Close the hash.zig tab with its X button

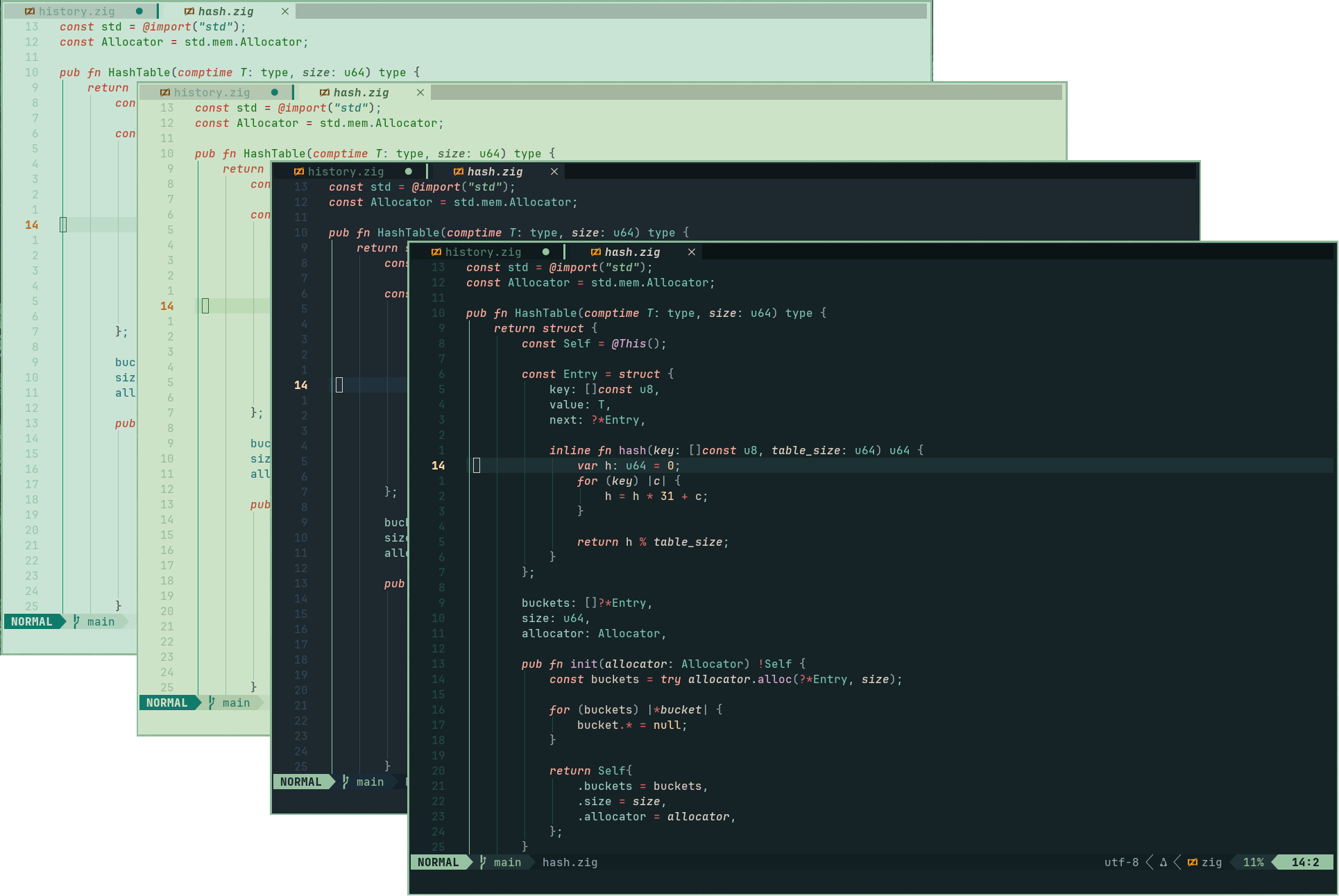coord(691,252)
